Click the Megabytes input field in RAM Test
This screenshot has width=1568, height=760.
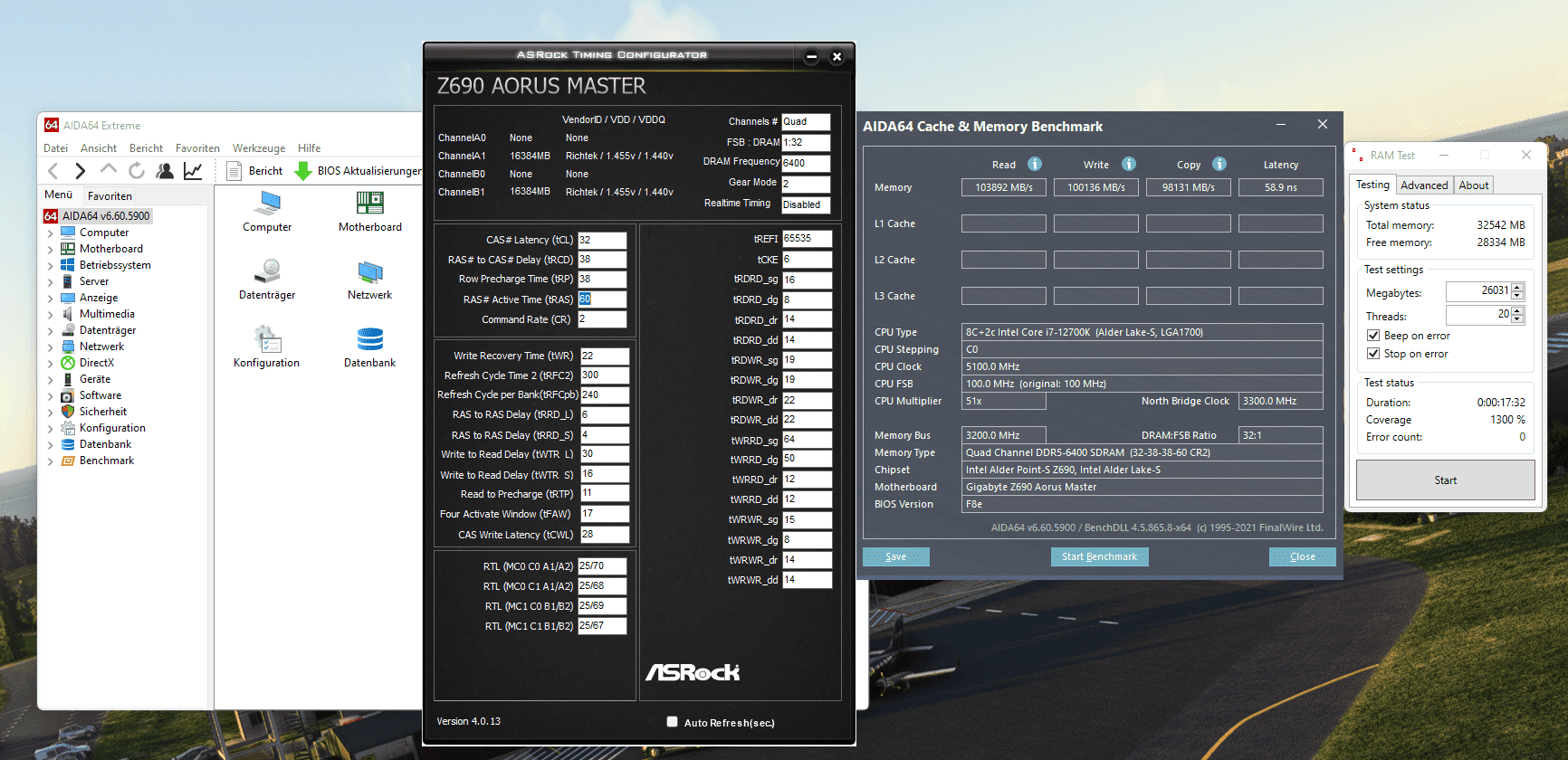tap(1478, 291)
